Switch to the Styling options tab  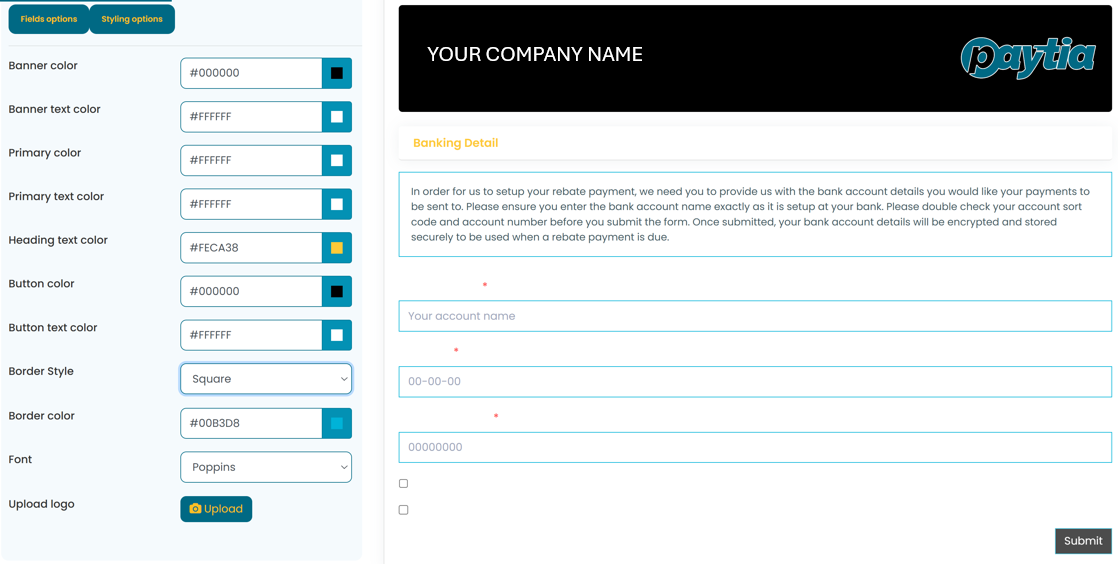tap(132, 19)
